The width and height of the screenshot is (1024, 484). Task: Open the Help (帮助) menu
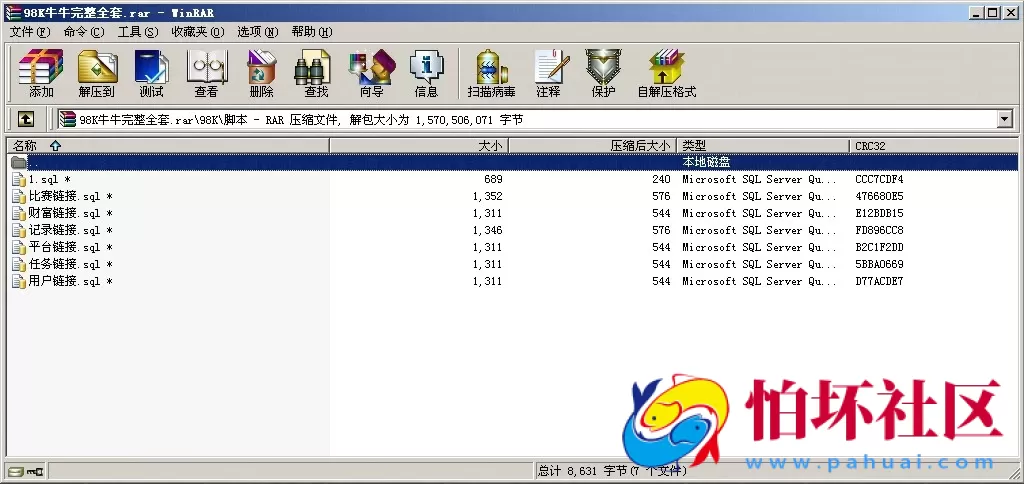coord(312,32)
